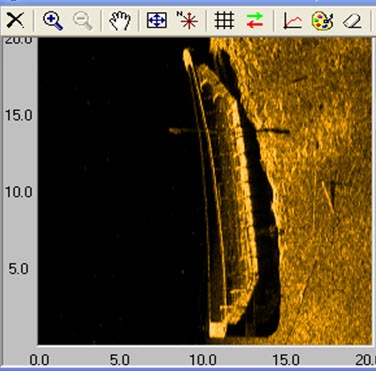Viewport: 376px width, 371px height.
Task: Click the green and red swap arrows icon
Action: tap(255, 20)
